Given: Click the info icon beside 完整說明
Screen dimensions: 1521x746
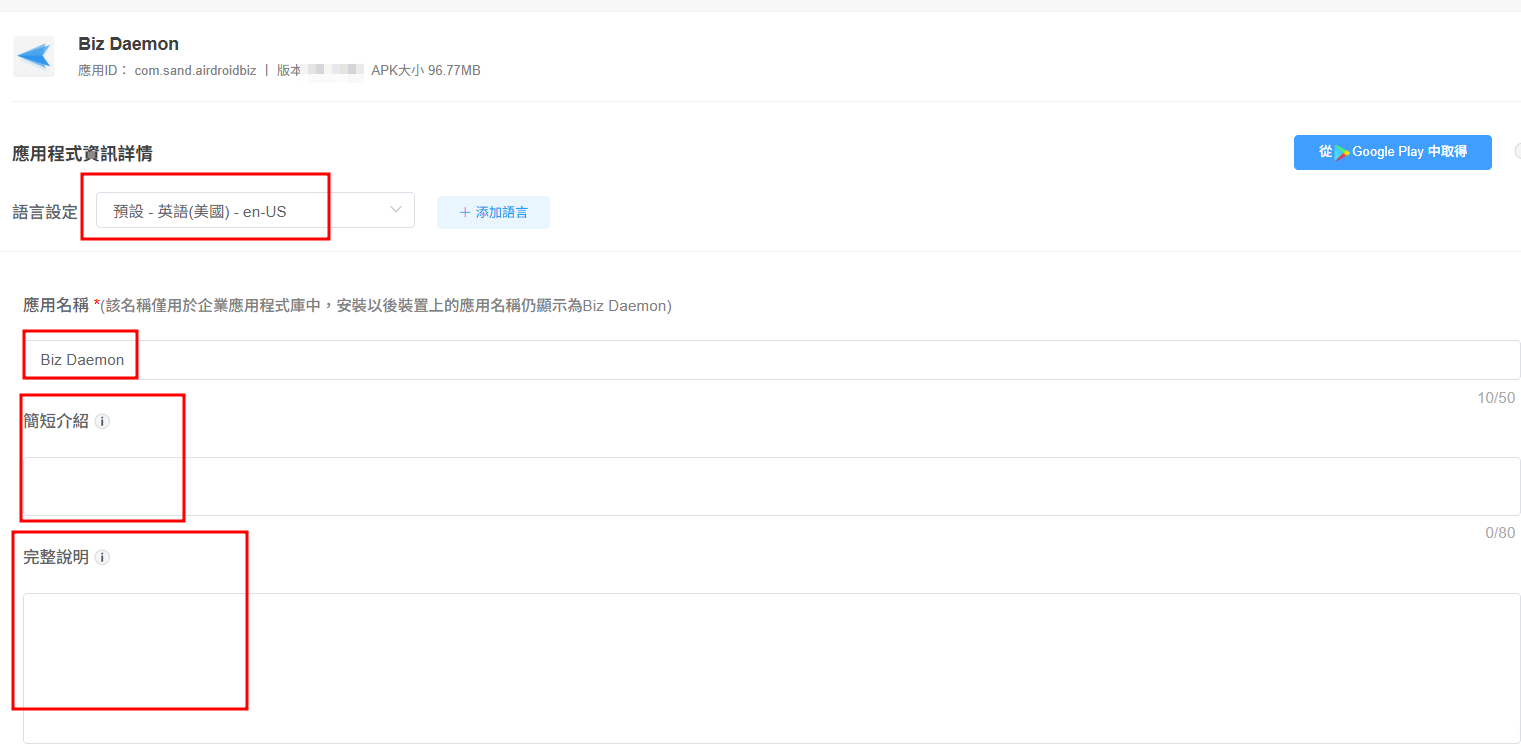Looking at the screenshot, I should tap(102, 557).
